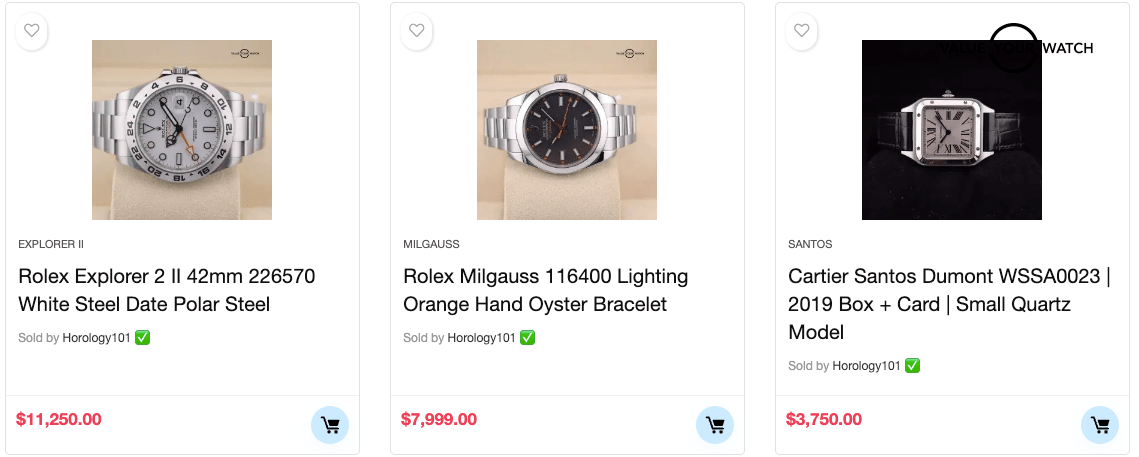Add Cartier Santos Dumont to cart
This screenshot has width=1139, height=457.
point(1100,425)
